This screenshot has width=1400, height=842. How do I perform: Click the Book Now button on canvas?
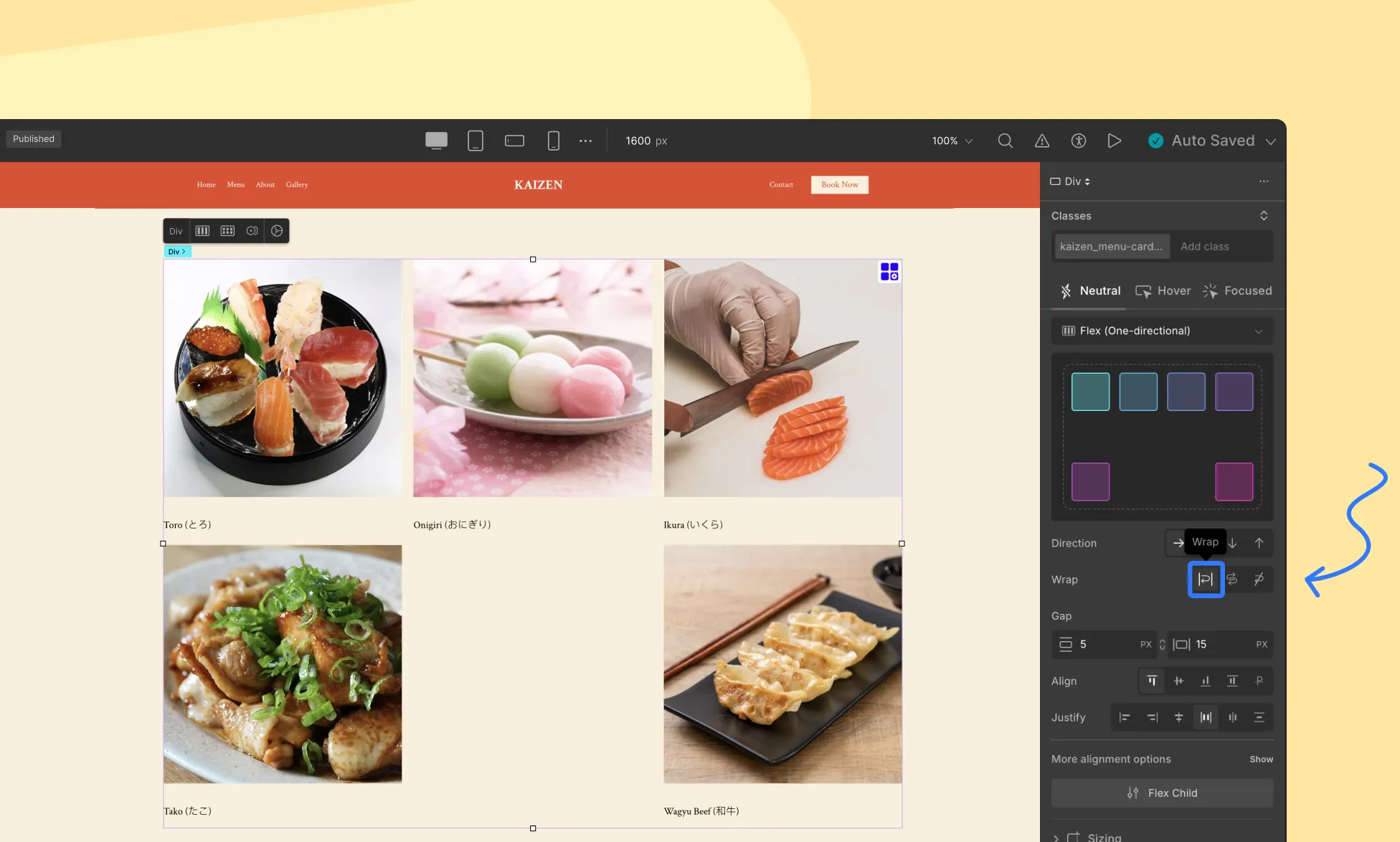click(x=839, y=185)
